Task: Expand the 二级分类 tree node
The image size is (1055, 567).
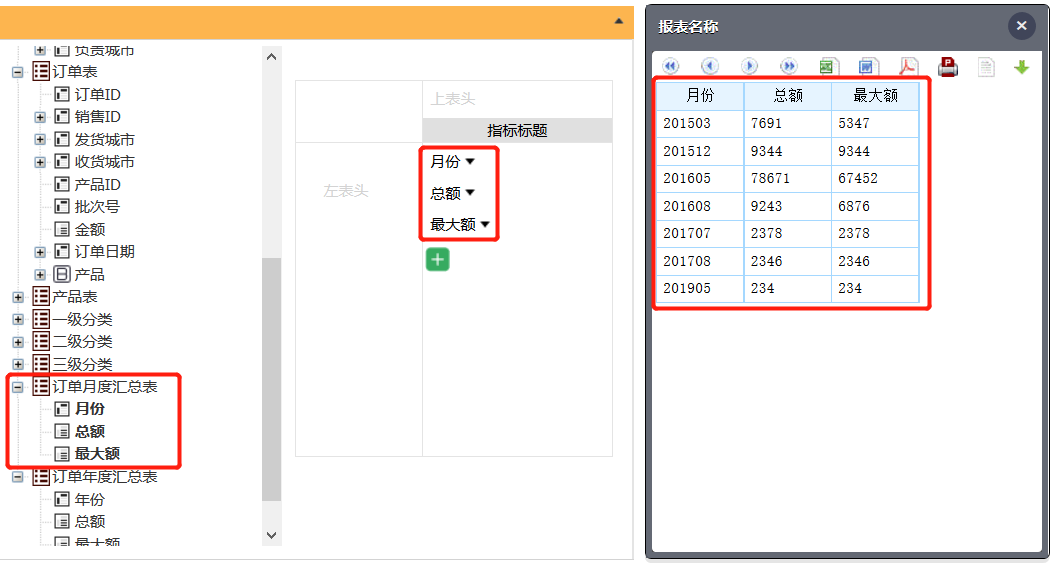Action: pos(18,342)
